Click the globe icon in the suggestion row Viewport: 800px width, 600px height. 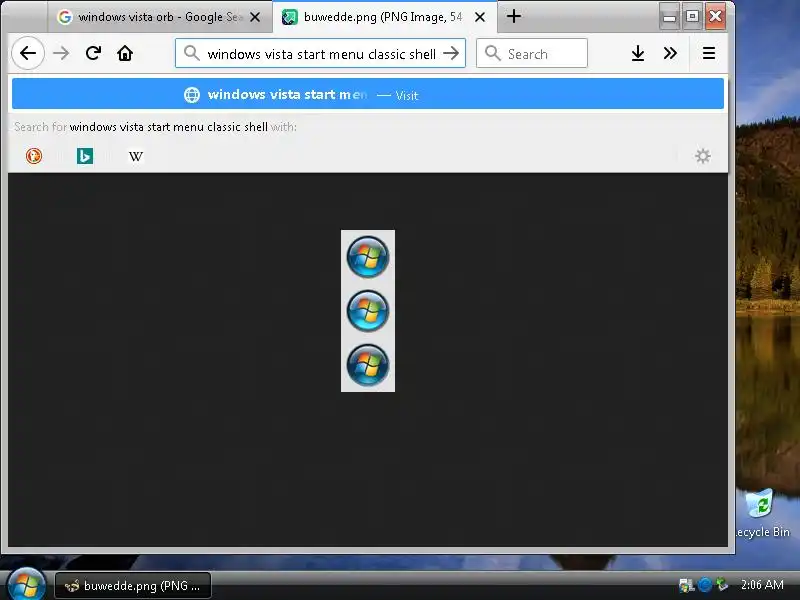192,95
